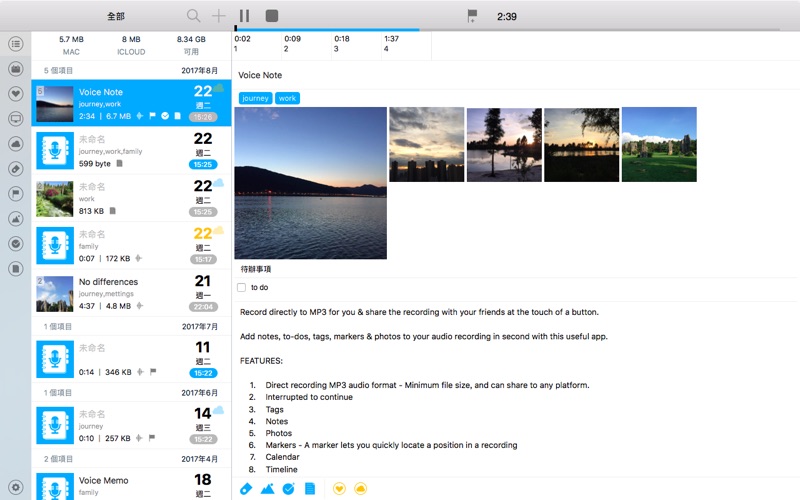
Task: Search recordings with the magnifier icon
Action: coord(193,16)
